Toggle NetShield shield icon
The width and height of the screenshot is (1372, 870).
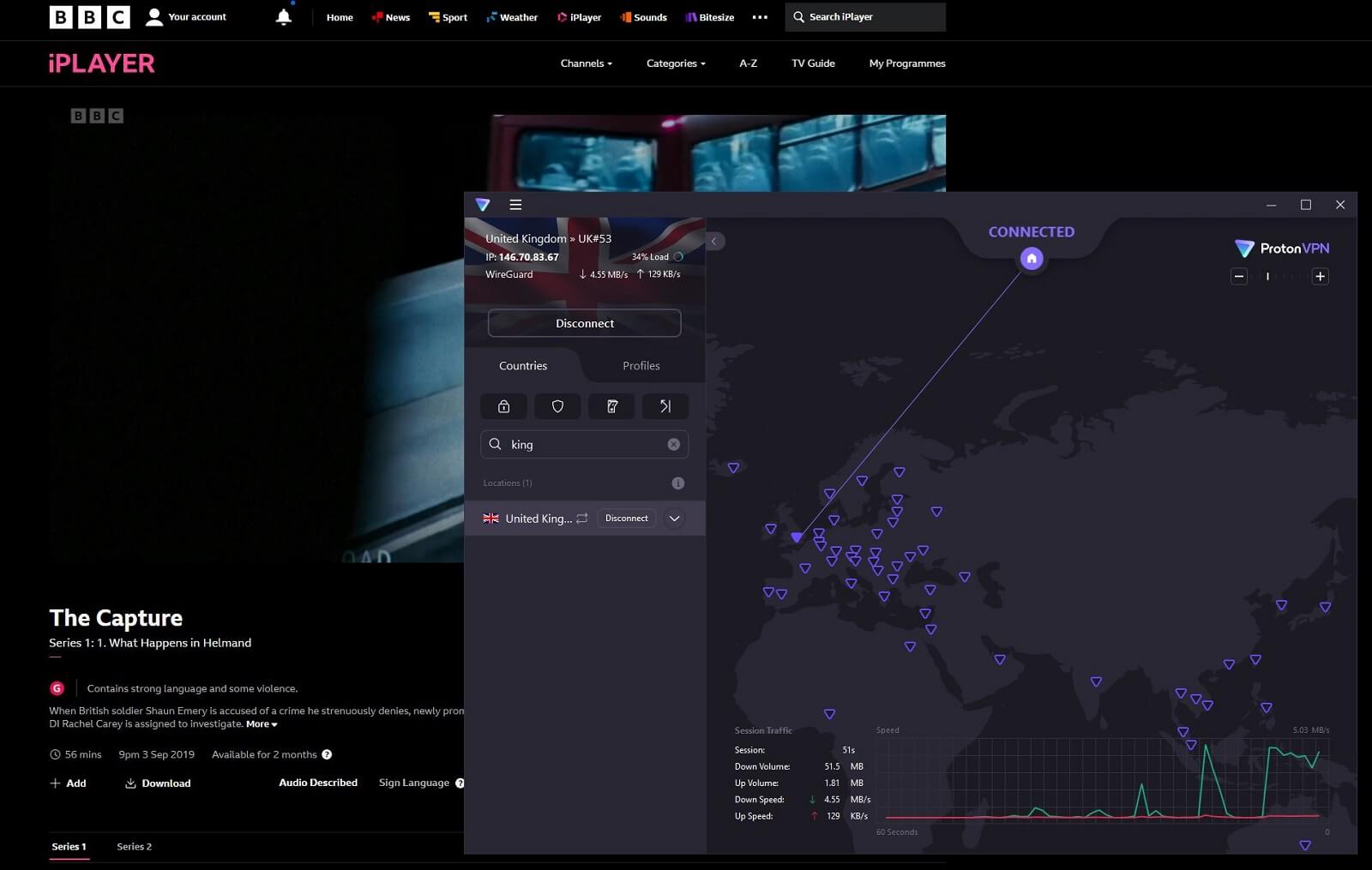pyautogui.click(x=558, y=406)
